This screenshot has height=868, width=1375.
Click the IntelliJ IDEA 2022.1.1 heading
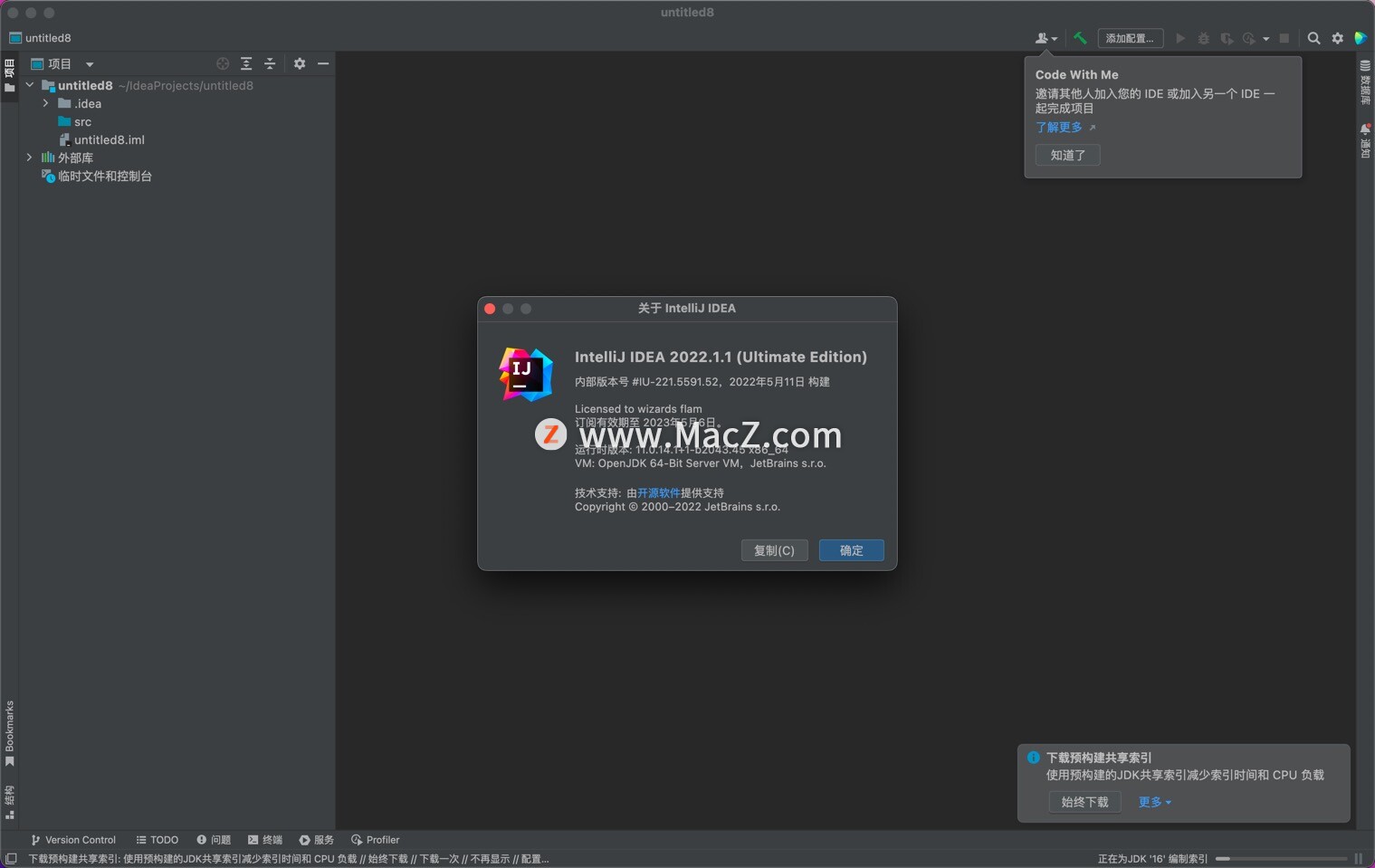point(721,357)
